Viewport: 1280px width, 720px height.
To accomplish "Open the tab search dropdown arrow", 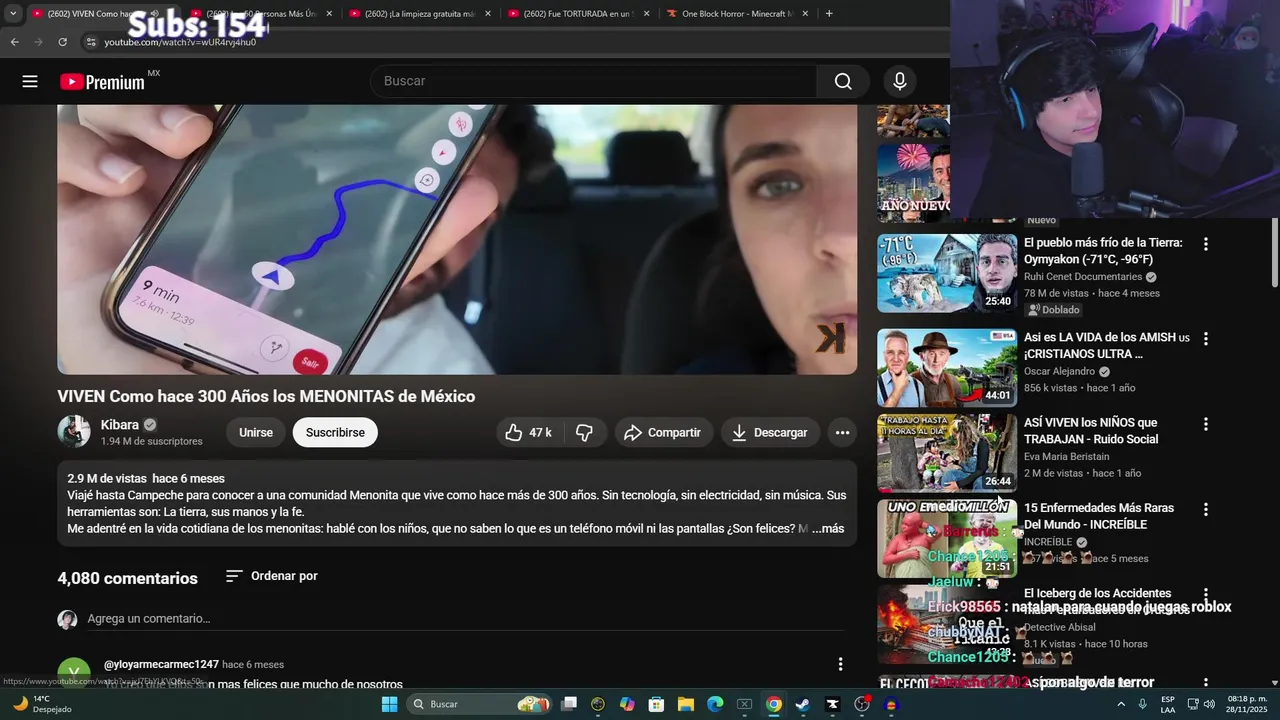I will pos(12,14).
